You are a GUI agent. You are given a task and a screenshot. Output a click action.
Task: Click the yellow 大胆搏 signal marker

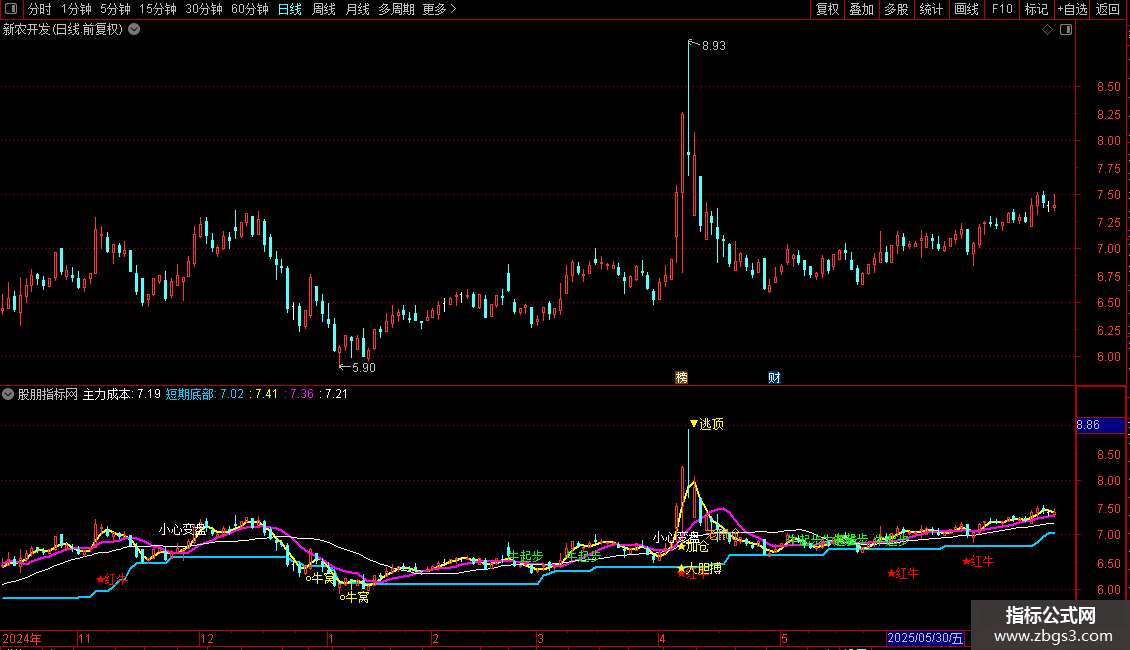699,569
